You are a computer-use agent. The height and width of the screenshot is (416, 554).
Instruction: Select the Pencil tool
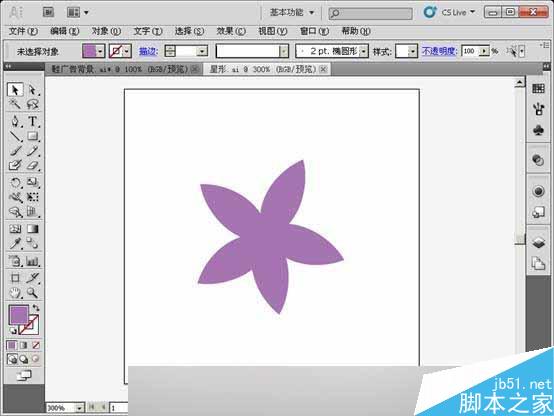33,151
